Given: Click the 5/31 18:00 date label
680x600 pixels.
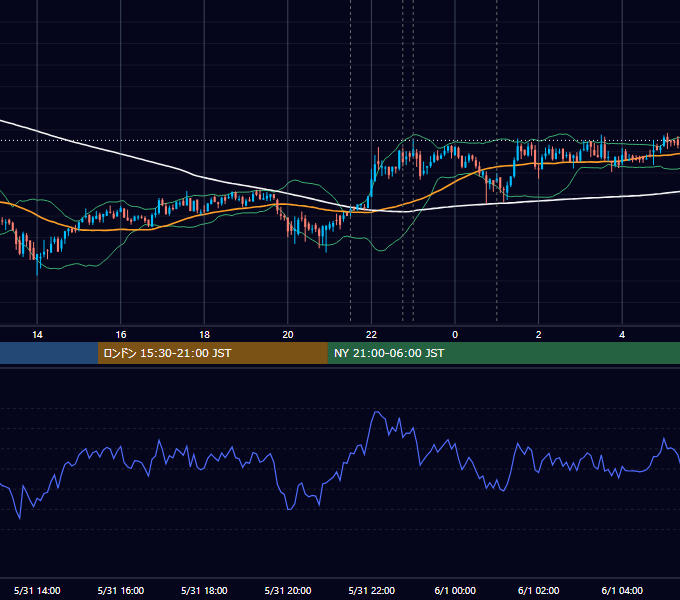Looking at the screenshot, I should coord(204,590).
